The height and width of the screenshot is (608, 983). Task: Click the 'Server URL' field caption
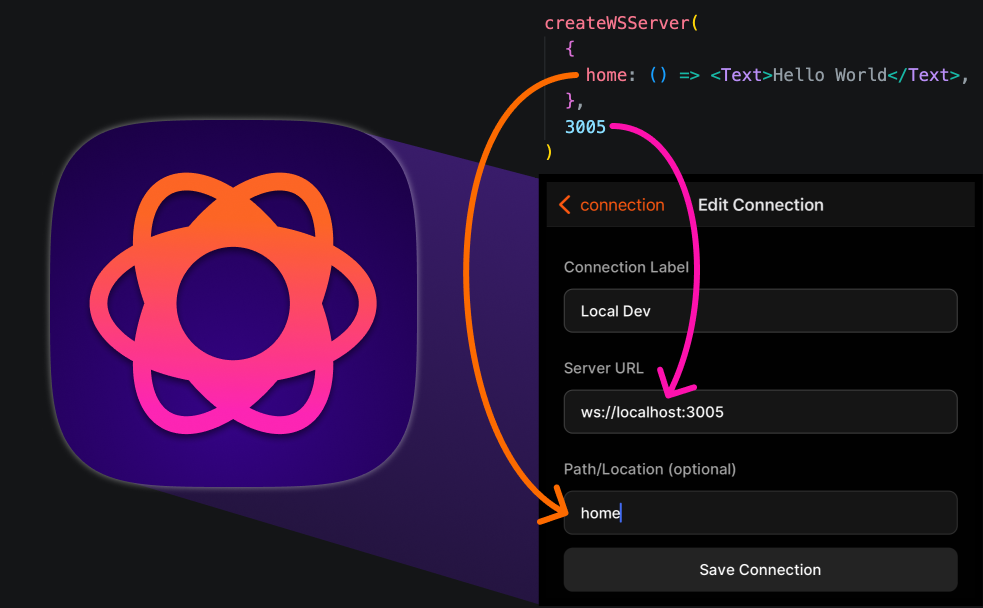(603, 368)
